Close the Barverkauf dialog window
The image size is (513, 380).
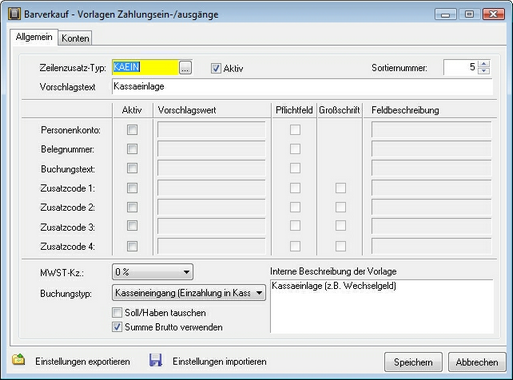(493, 14)
